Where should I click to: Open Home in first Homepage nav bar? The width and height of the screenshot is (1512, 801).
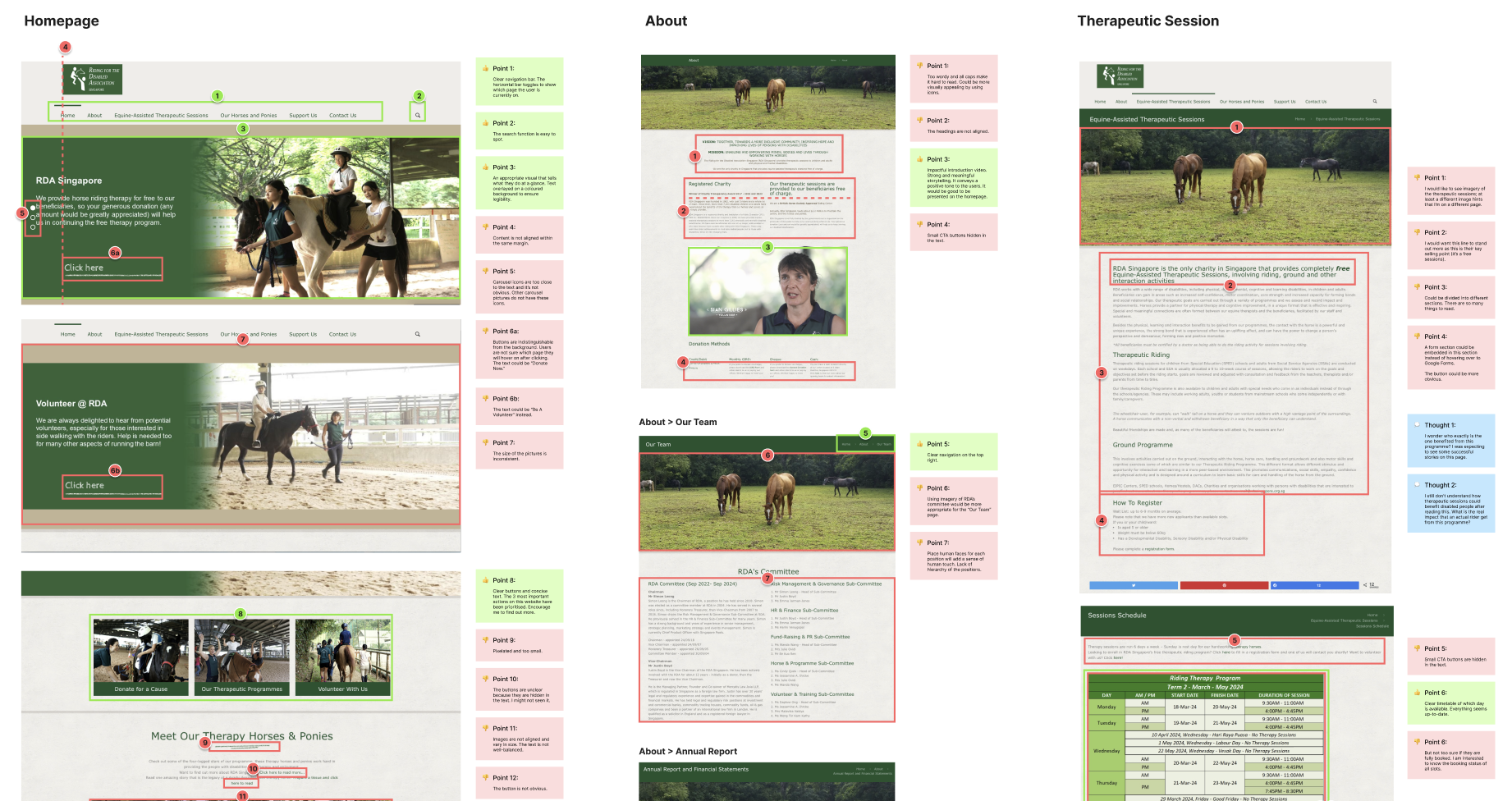(67, 116)
